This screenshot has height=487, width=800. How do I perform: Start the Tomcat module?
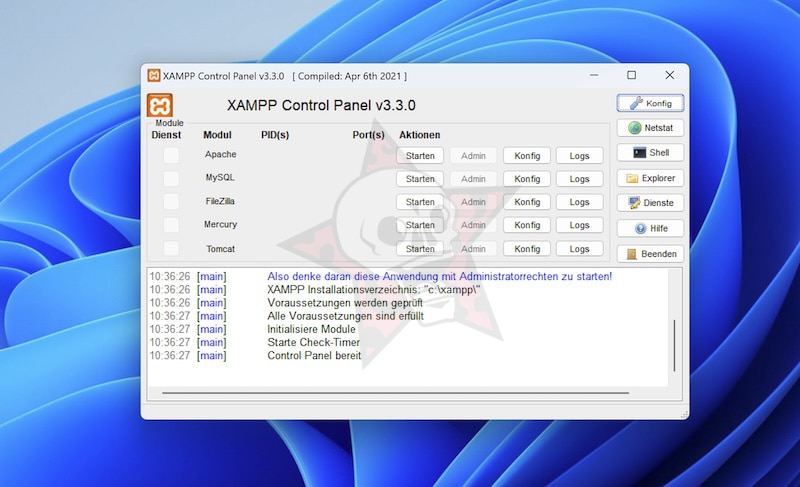(420, 248)
